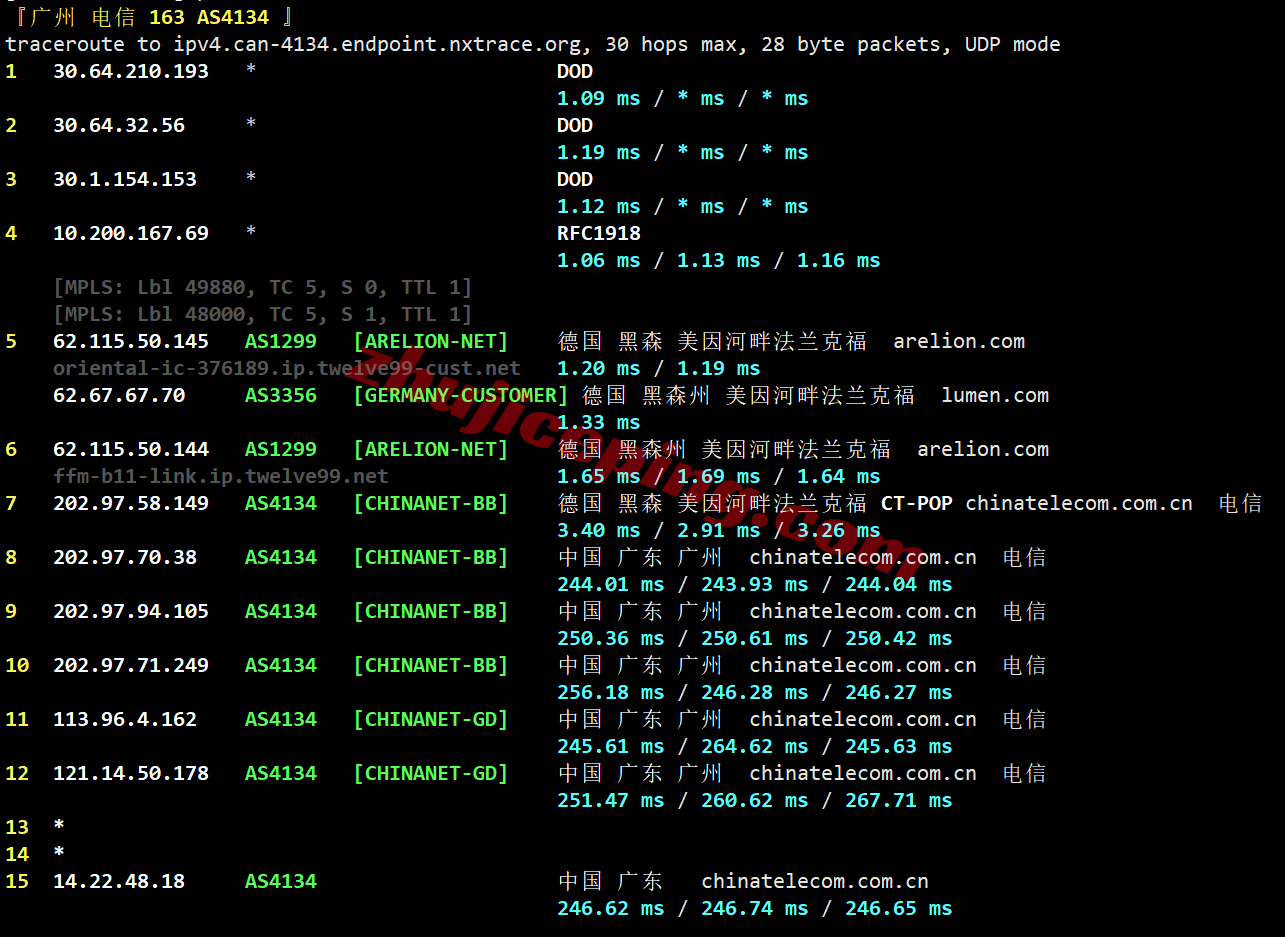Click IP address 30.64.32.56
This screenshot has width=1285, height=937.
coord(119,125)
